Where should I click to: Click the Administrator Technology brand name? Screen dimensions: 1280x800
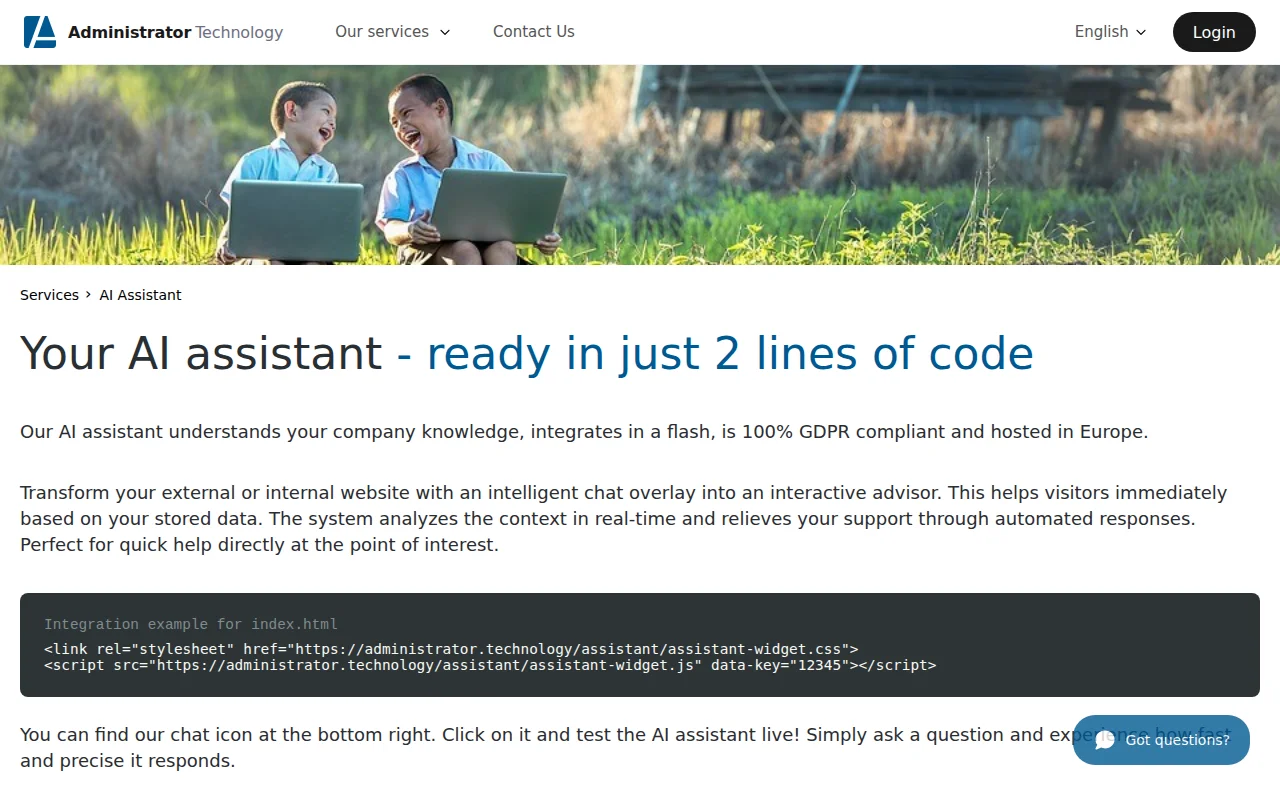175,32
